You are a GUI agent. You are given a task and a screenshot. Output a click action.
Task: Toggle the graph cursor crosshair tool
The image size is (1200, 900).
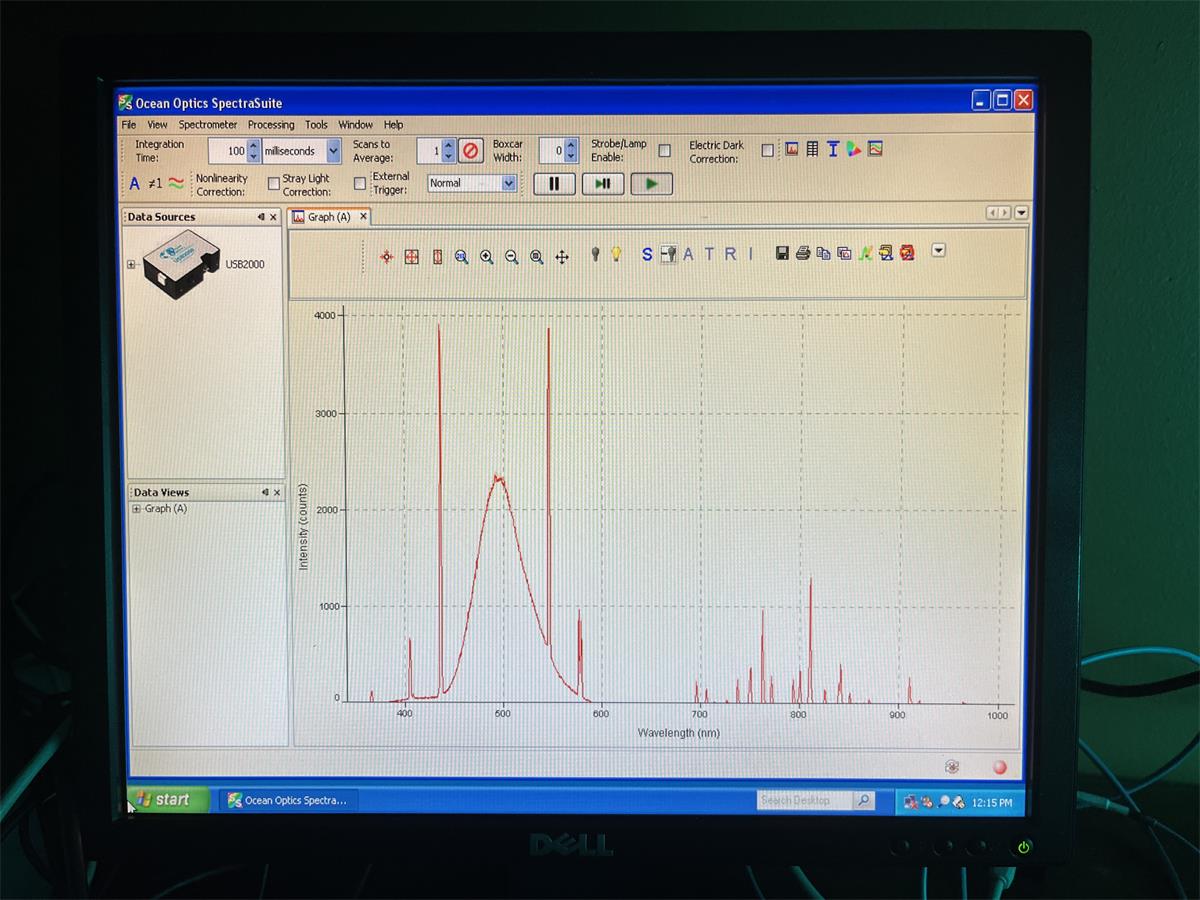387,256
